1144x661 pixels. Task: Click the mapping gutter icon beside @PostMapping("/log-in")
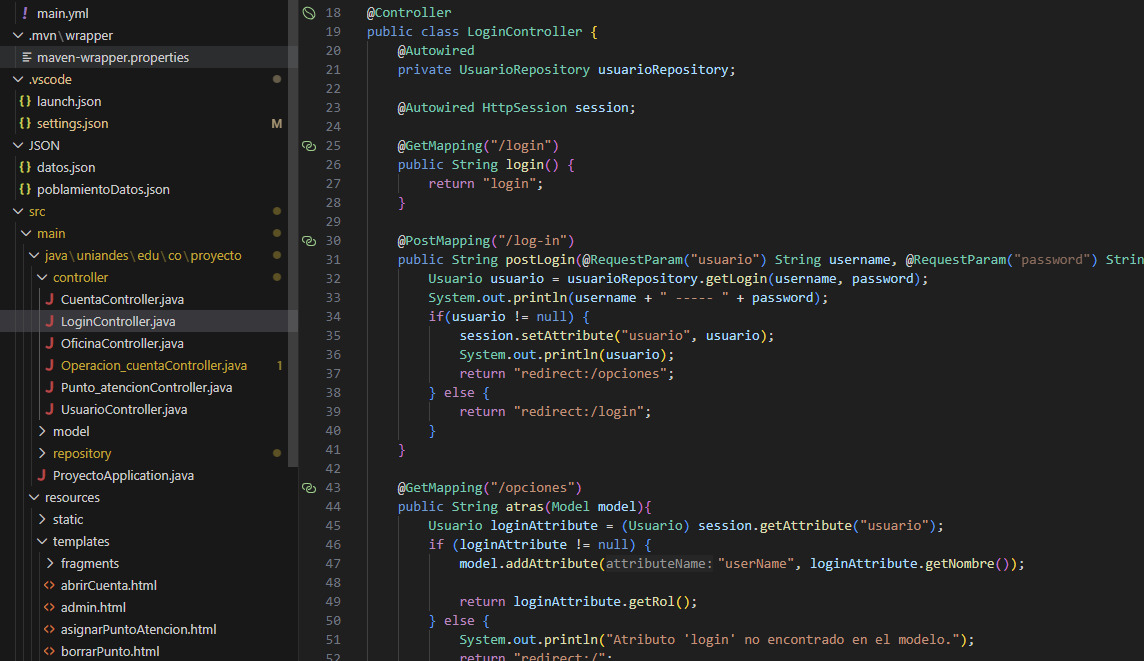(x=309, y=241)
